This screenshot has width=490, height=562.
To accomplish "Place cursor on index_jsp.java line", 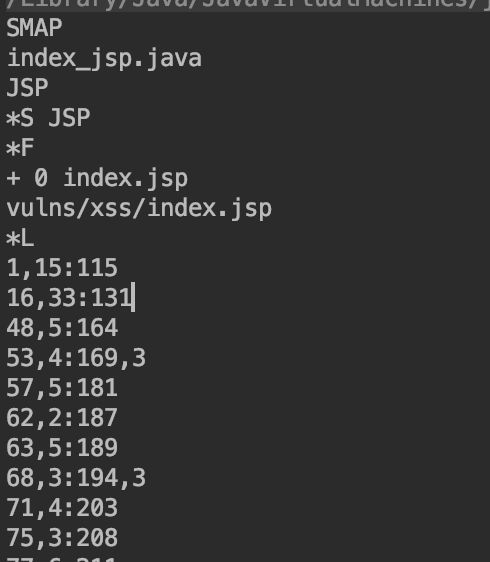I will [104, 58].
